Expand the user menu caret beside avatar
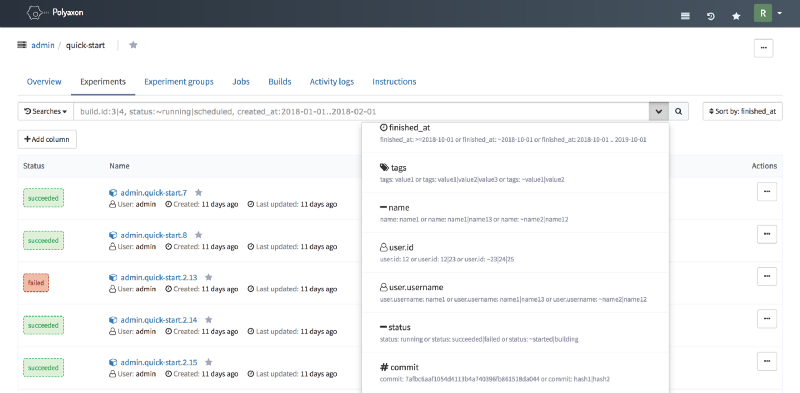The height and width of the screenshot is (393, 800). pyautogui.click(x=780, y=13)
